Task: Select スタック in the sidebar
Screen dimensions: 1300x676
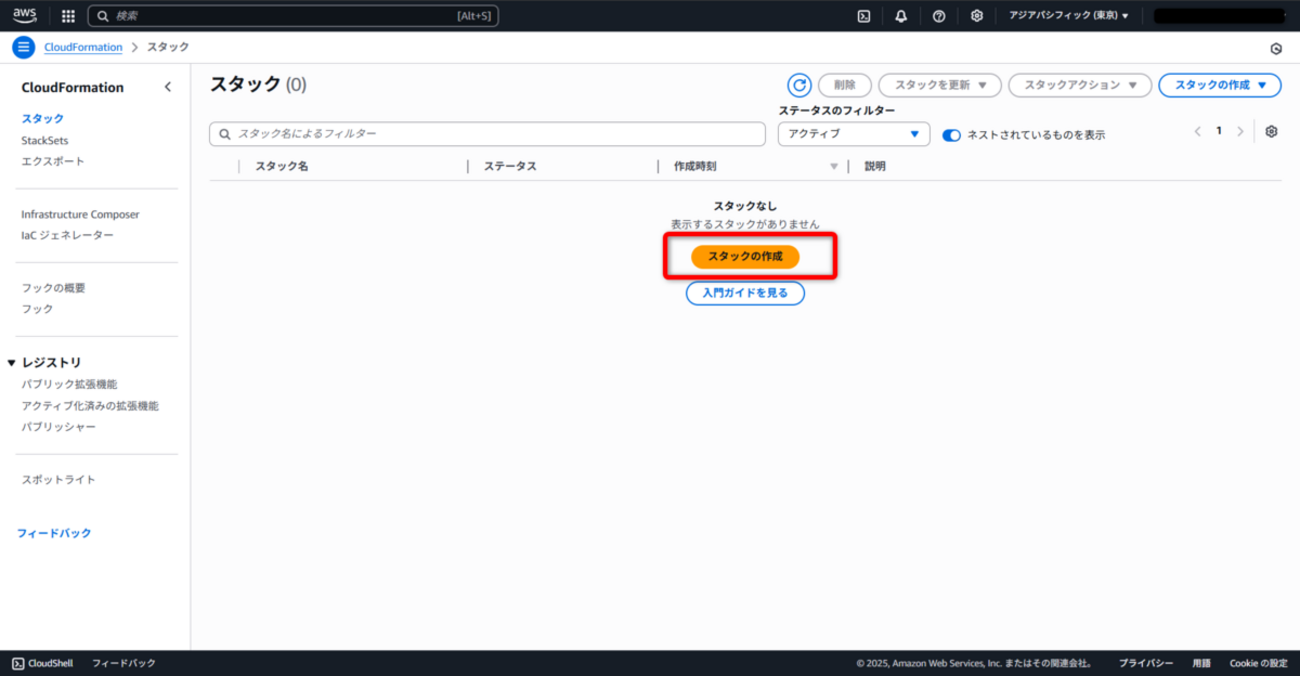Action: coord(42,118)
